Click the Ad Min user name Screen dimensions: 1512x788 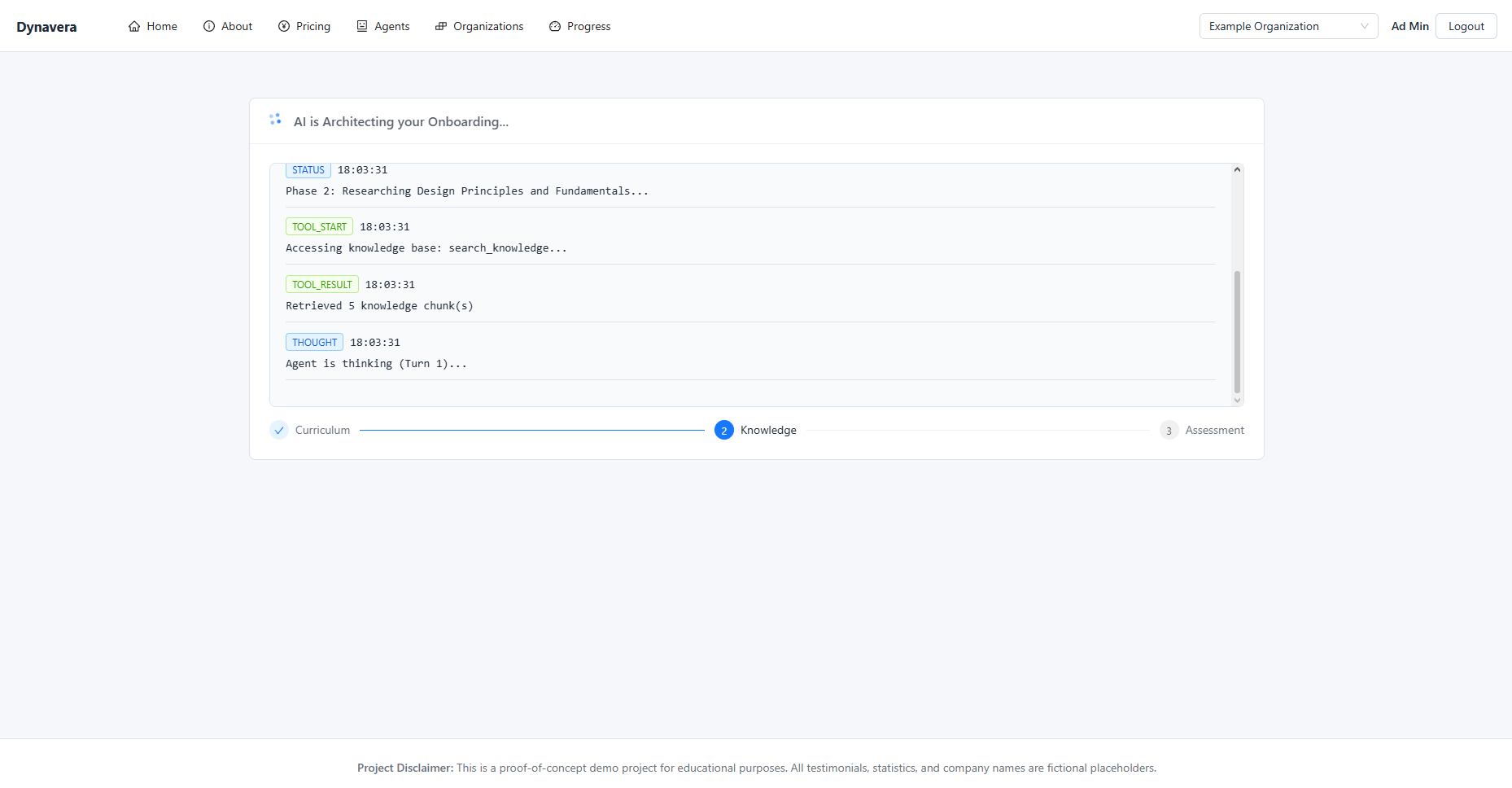pos(1410,26)
